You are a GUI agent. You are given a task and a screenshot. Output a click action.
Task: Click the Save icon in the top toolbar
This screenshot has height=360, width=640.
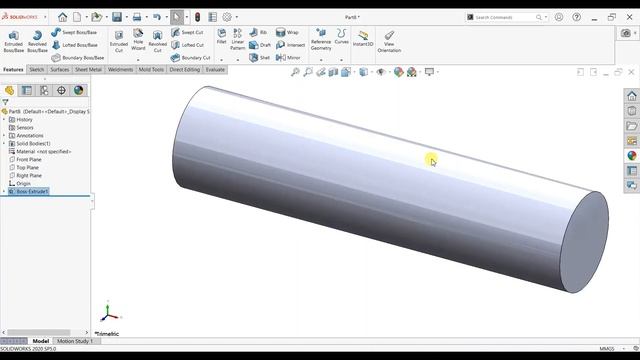(x=117, y=17)
